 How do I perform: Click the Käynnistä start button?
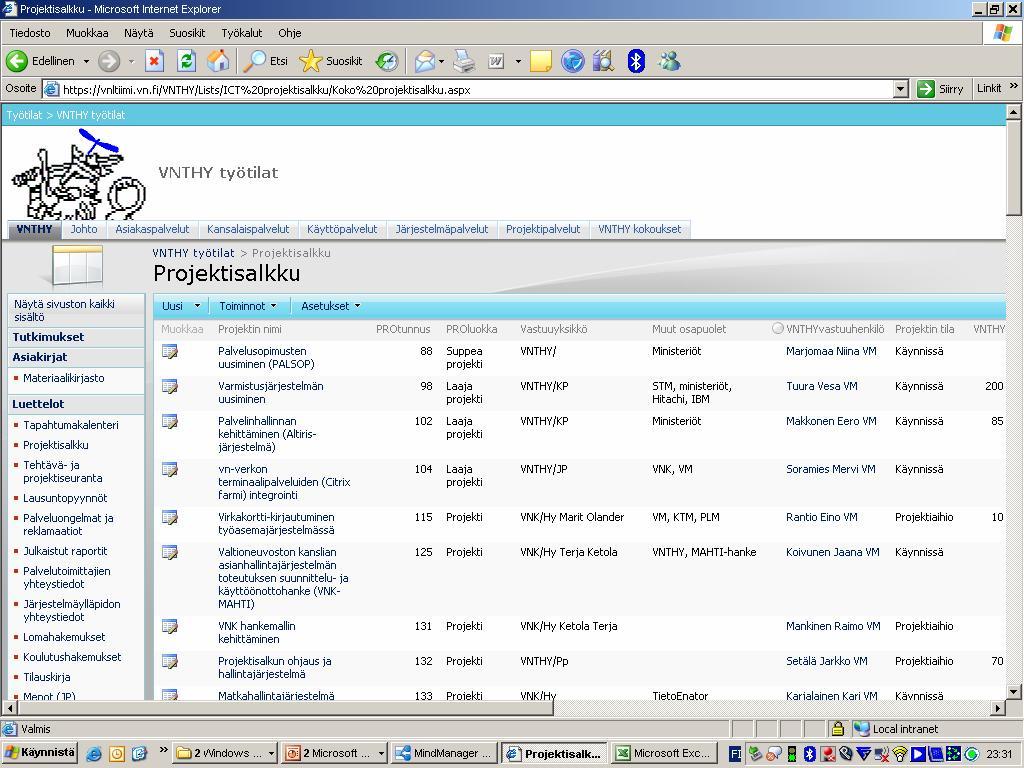pos(39,753)
